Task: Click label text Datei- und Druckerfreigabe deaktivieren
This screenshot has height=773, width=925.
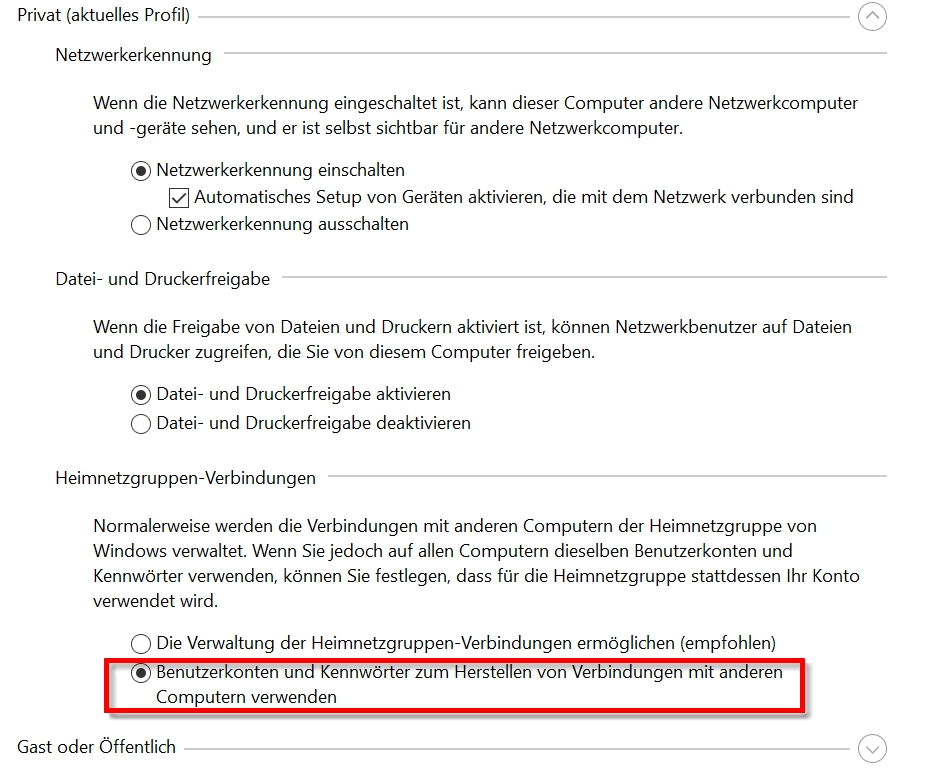Action: pos(314,424)
